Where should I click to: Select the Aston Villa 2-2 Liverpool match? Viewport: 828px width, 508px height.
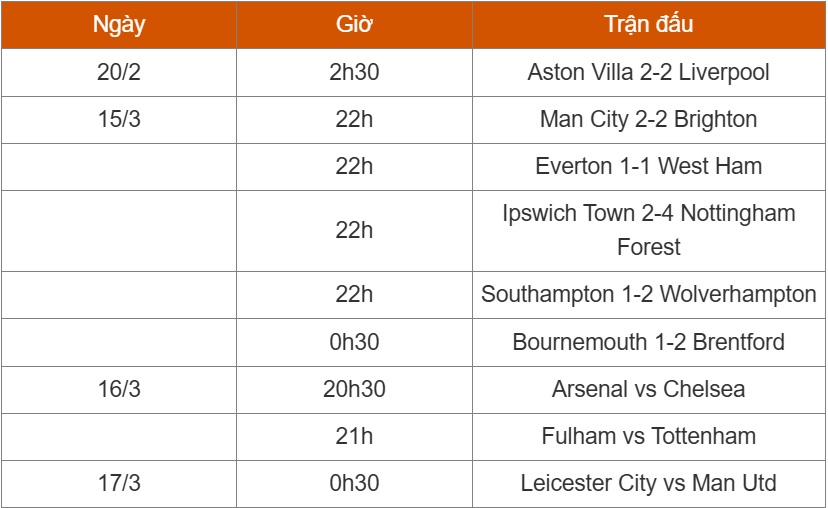click(x=649, y=72)
